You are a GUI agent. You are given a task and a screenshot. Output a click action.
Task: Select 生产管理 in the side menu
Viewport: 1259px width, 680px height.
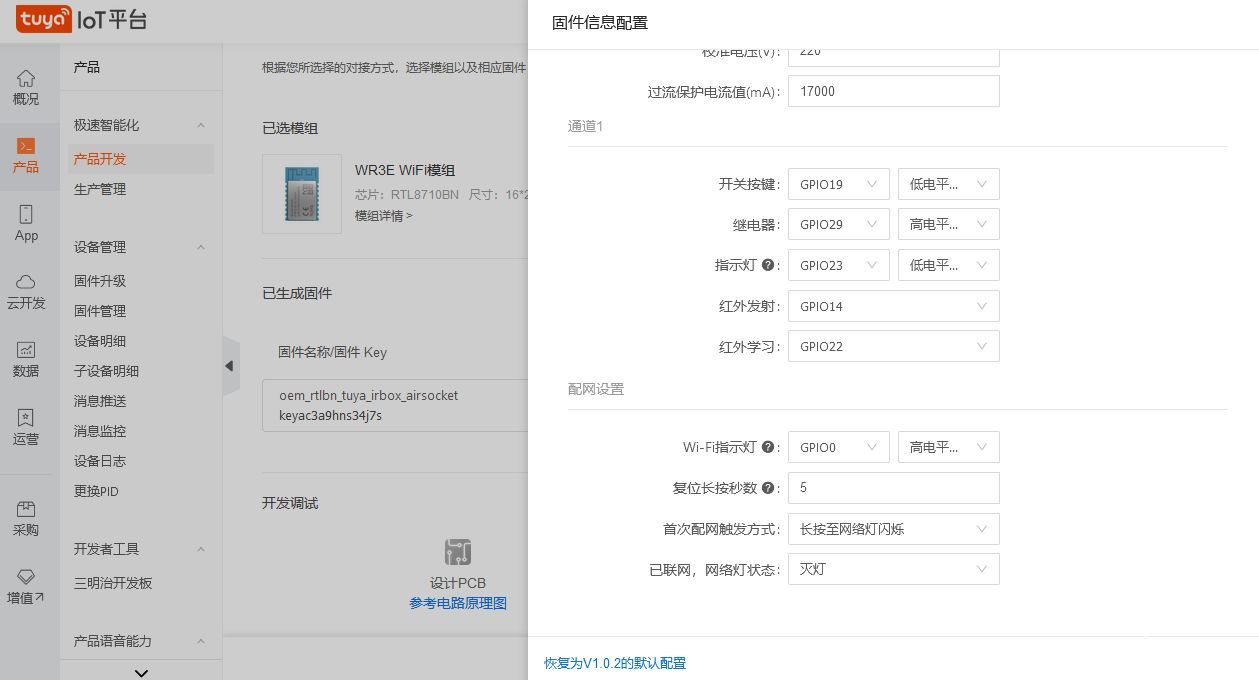(x=100, y=189)
